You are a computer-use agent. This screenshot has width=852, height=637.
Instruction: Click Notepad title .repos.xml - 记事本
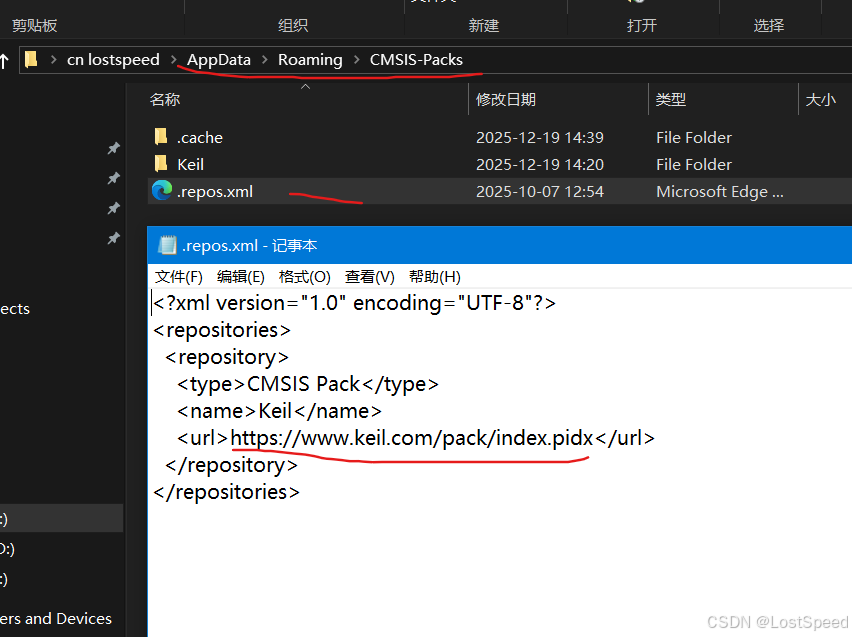pyautogui.click(x=249, y=246)
